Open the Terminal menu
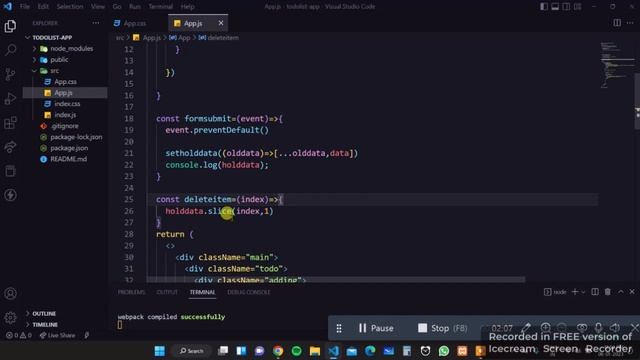The width and height of the screenshot is (640, 360). point(160,7)
